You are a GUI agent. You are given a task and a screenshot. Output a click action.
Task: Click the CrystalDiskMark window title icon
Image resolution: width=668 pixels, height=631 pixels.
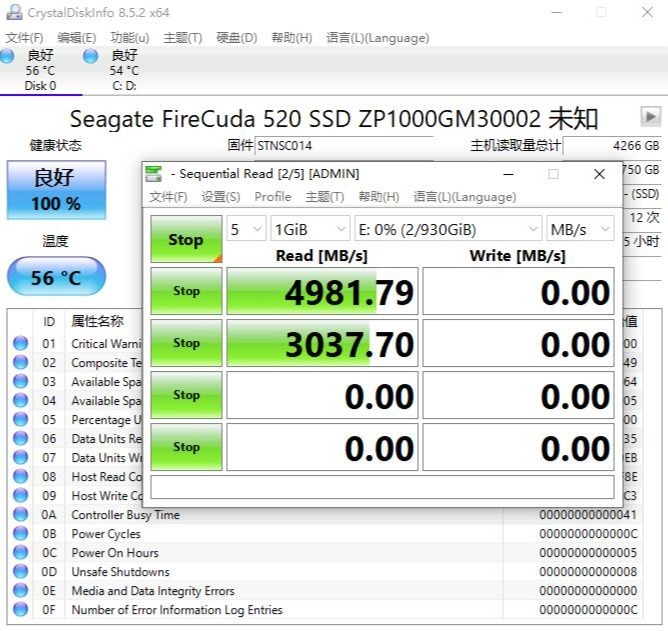(x=154, y=174)
